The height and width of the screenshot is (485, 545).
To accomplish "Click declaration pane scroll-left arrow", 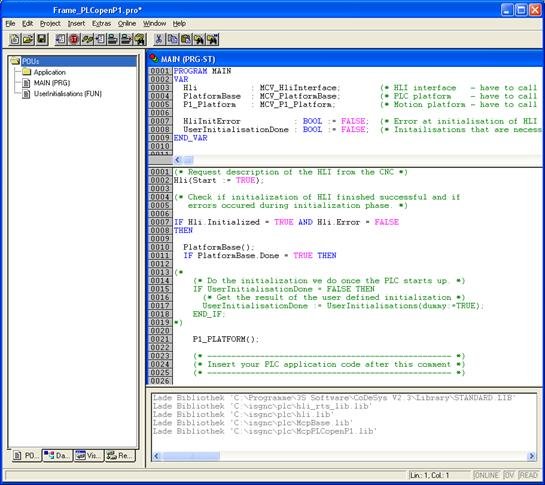I will coord(178,160).
